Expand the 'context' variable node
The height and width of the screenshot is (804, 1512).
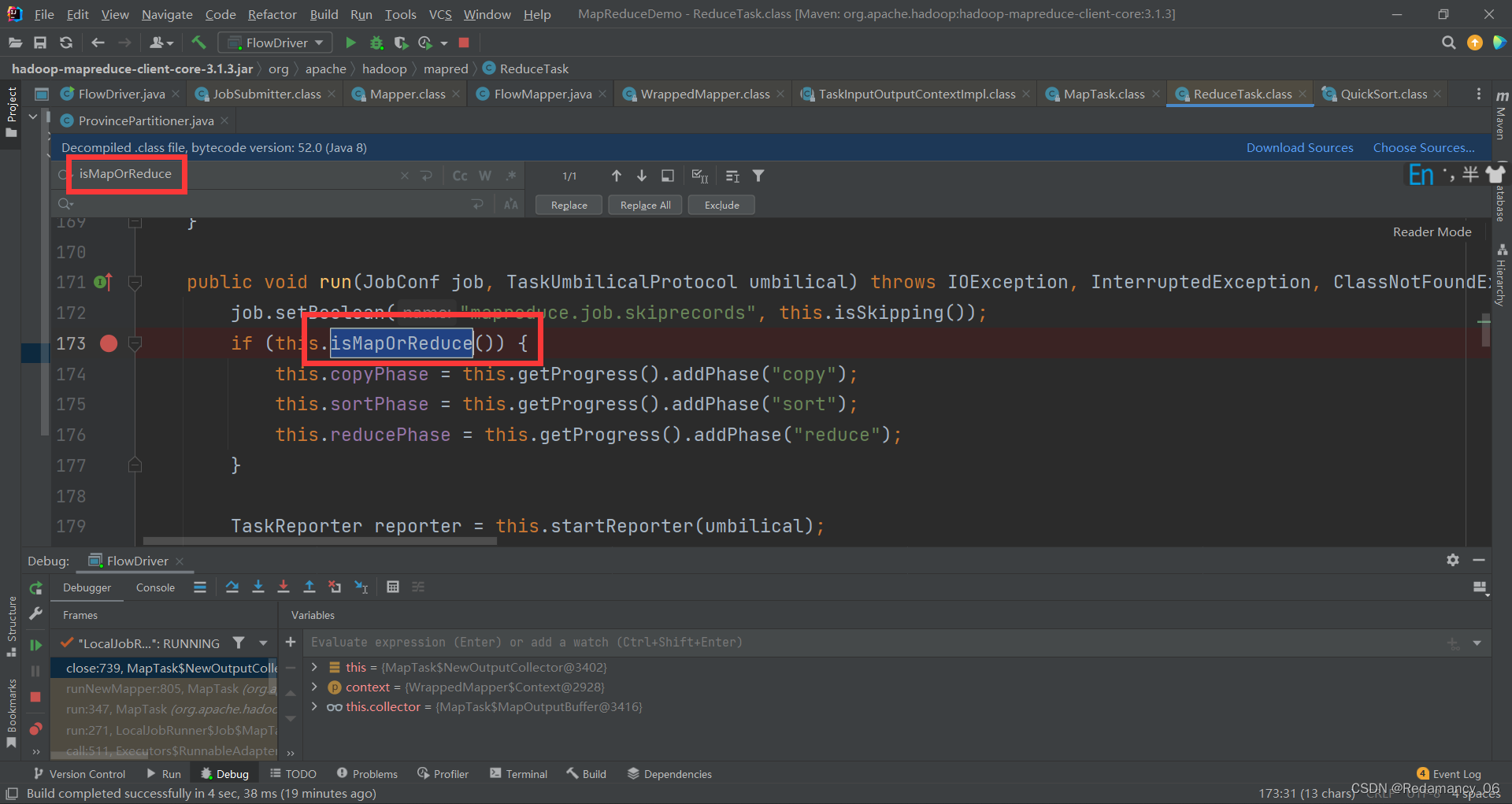point(314,687)
